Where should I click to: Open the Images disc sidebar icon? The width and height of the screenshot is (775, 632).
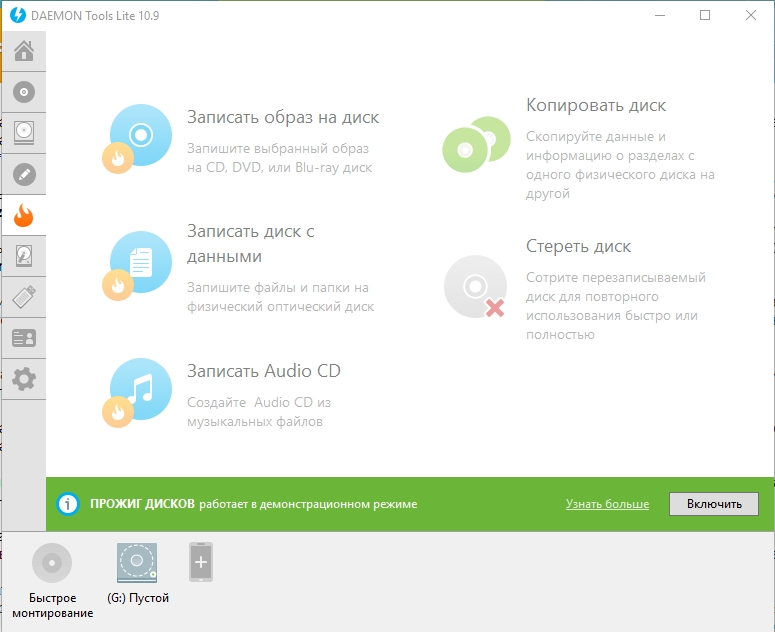click(x=24, y=92)
